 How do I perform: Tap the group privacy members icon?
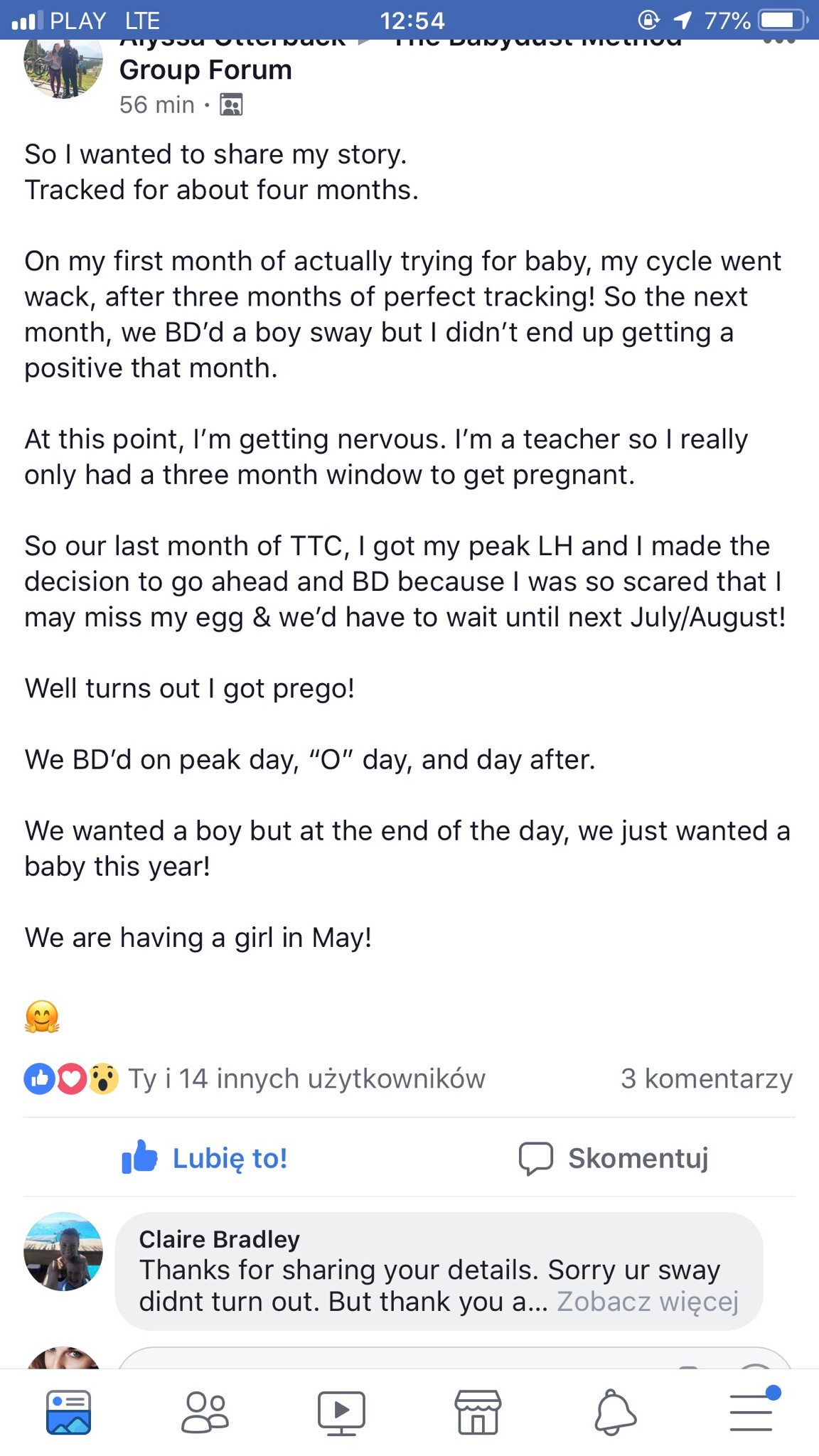point(231,105)
